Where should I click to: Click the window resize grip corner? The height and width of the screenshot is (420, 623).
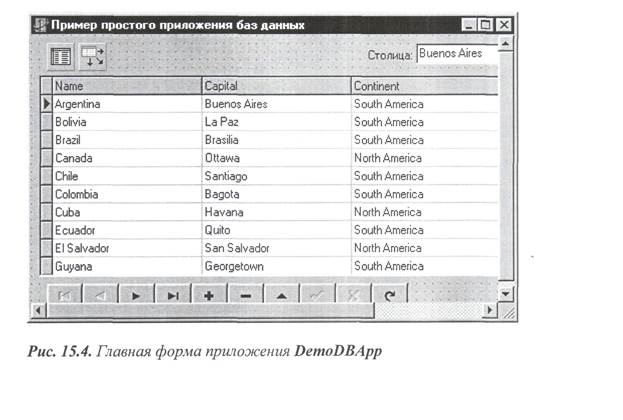pyautogui.click(x=508, y=312)
